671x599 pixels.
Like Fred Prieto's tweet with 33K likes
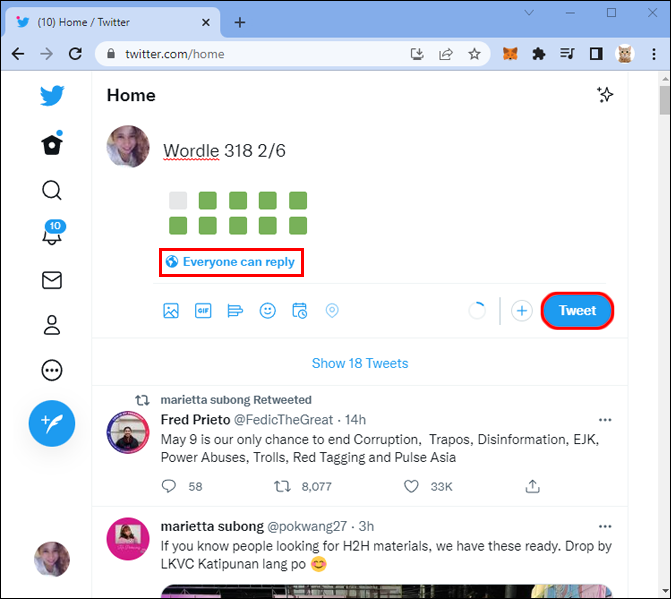coord(411,486)
